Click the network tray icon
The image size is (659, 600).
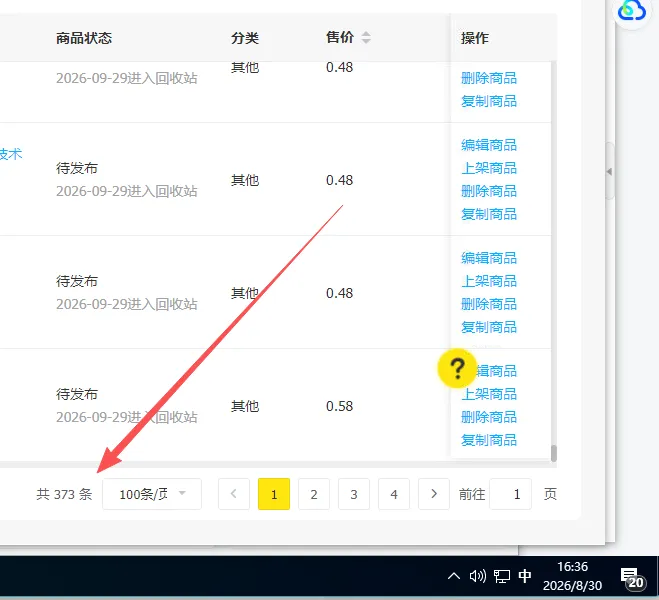501,576
